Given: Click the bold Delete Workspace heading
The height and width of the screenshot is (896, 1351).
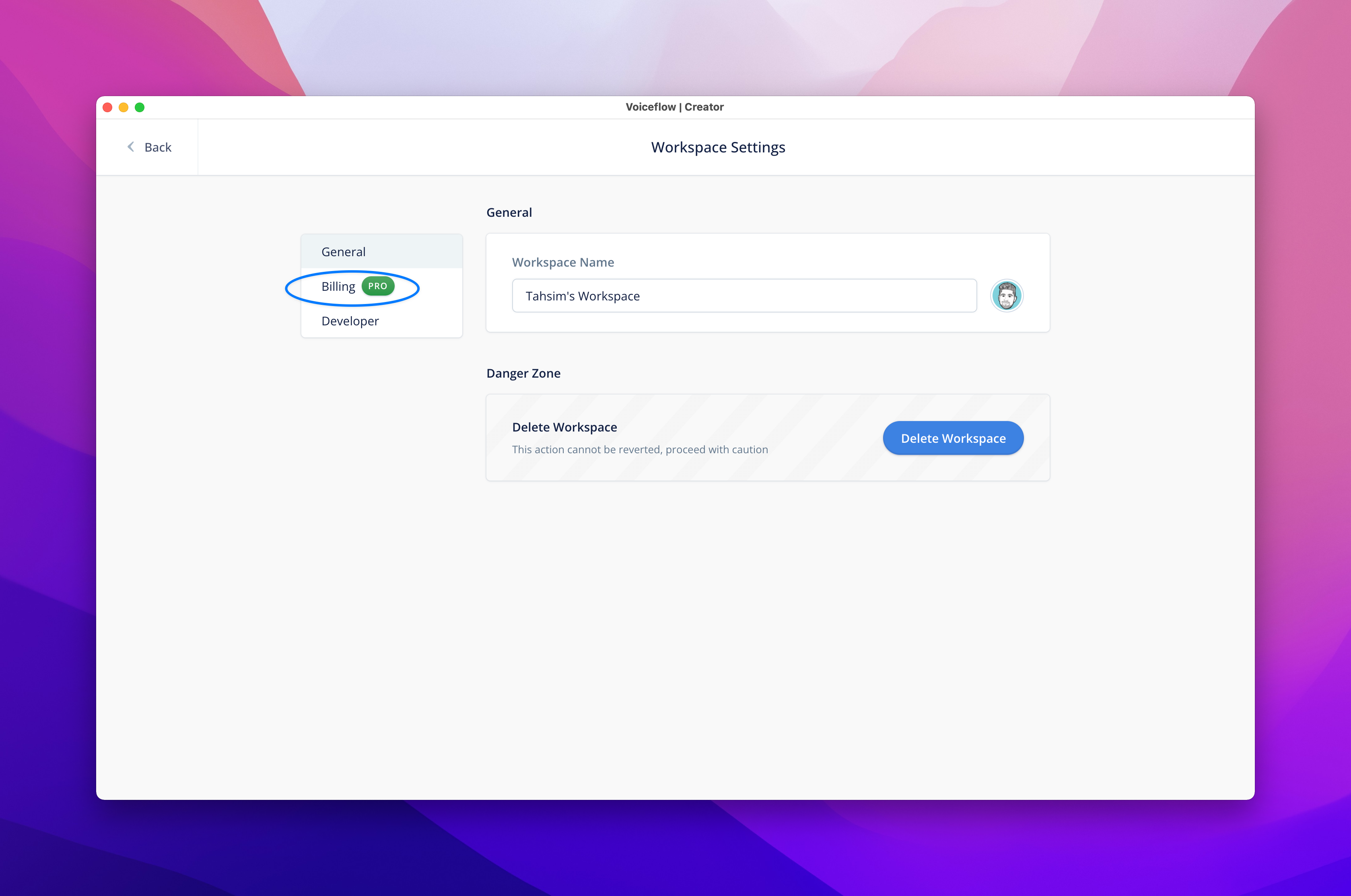Looking at the screenshot, I should tap(564, 427).
